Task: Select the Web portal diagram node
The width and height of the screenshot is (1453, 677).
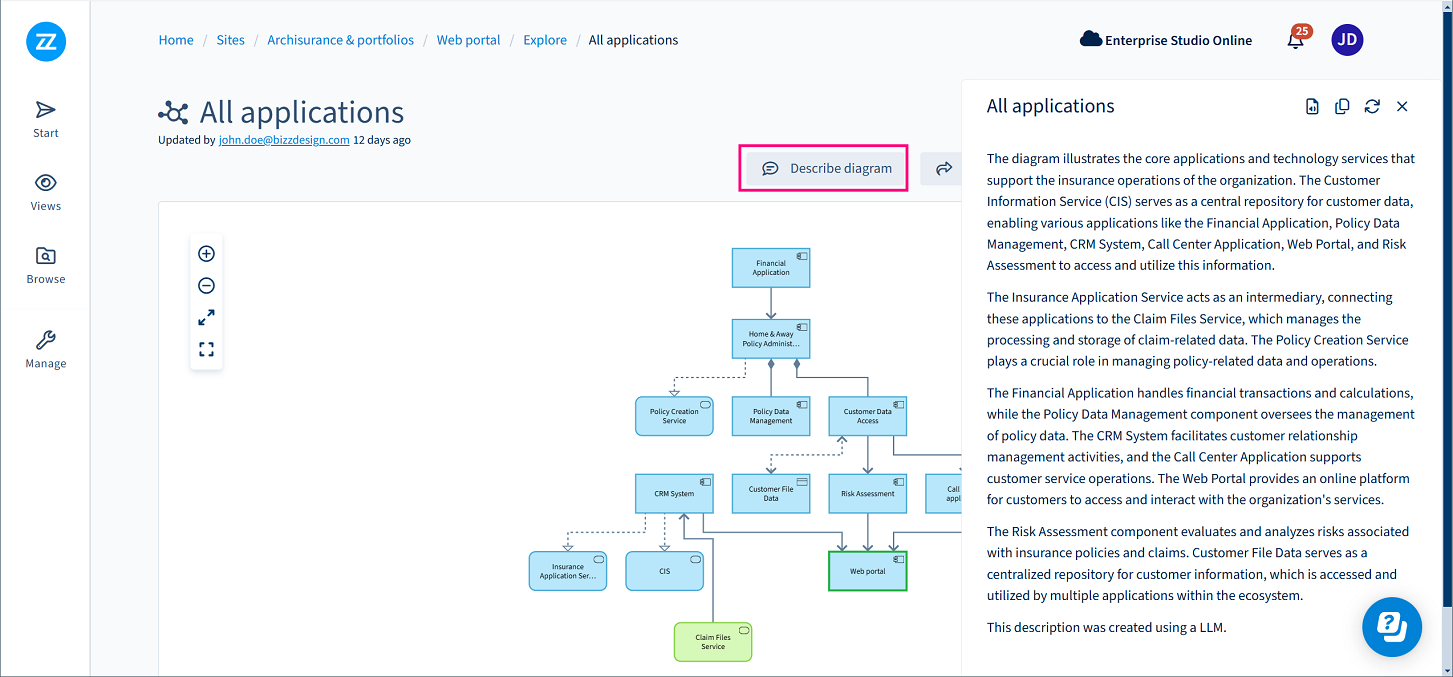Action: click(867, 571)
